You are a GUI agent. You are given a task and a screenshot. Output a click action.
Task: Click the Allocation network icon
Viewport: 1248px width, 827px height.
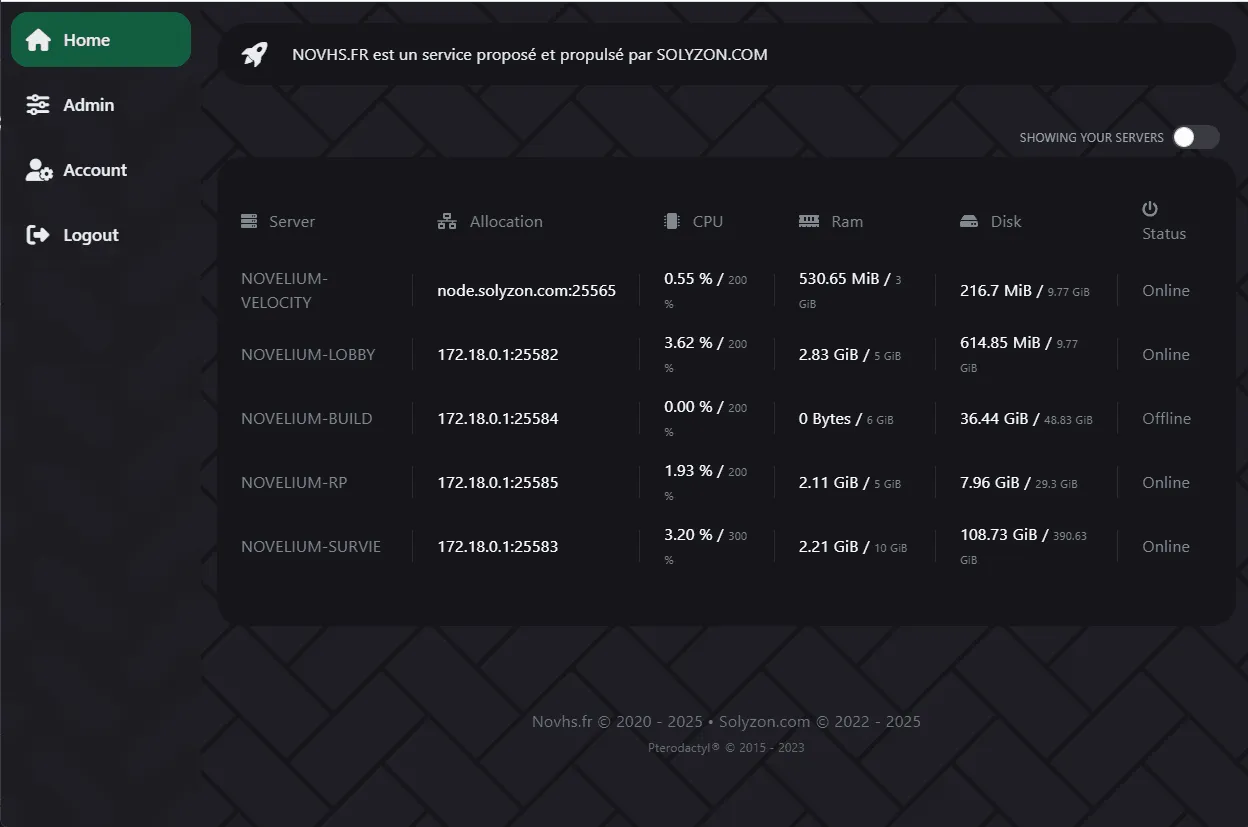pyautogui.click(x=447, y=221)
